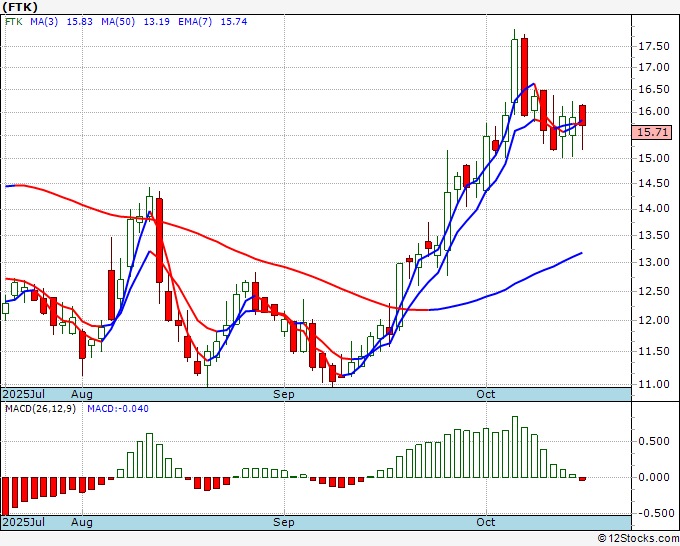Click the 15.00 price axis label

(654, 158)
